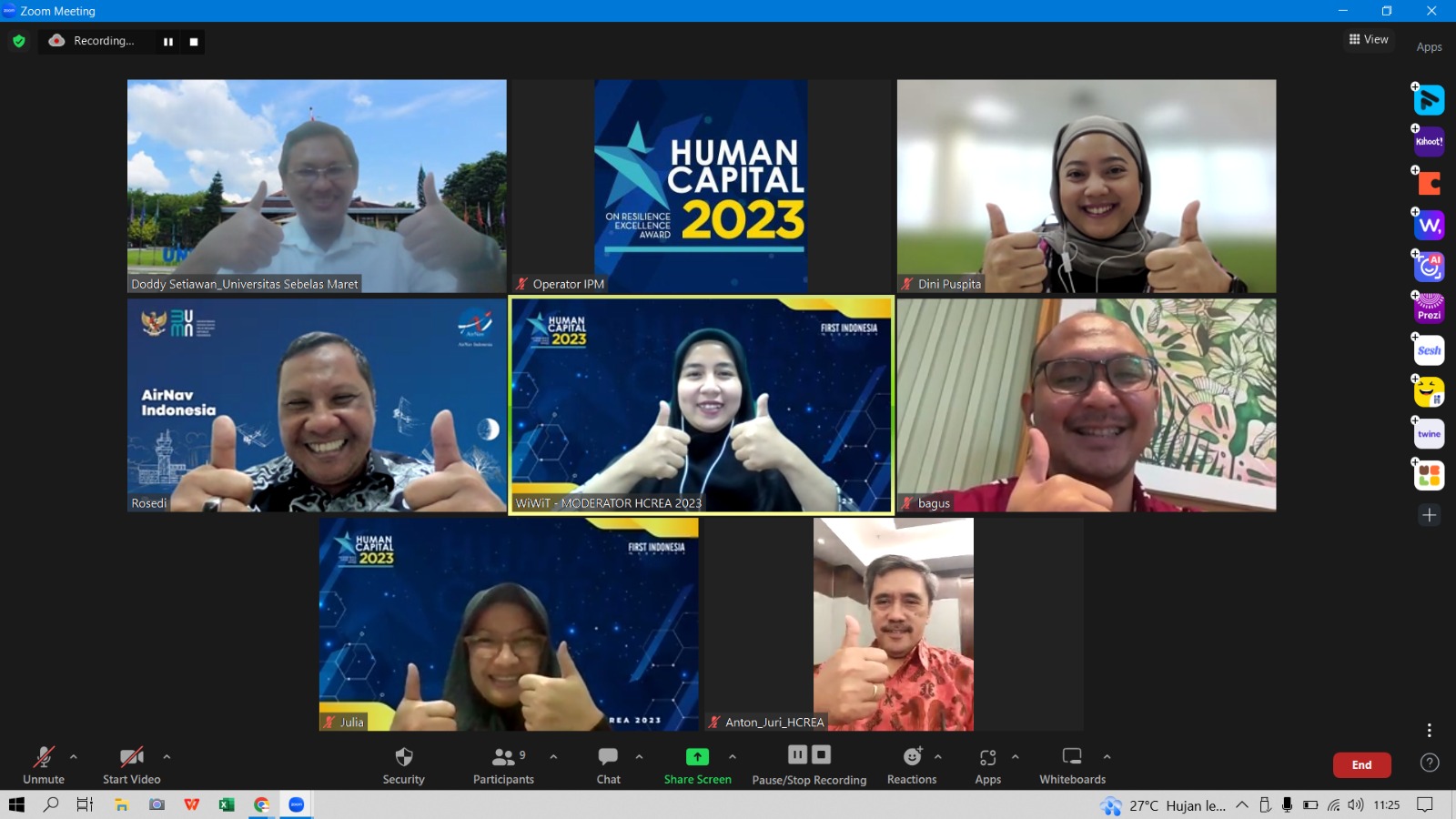
Task: Pause recording from the bottom toolbar
Action: click(x=797, y=754)
